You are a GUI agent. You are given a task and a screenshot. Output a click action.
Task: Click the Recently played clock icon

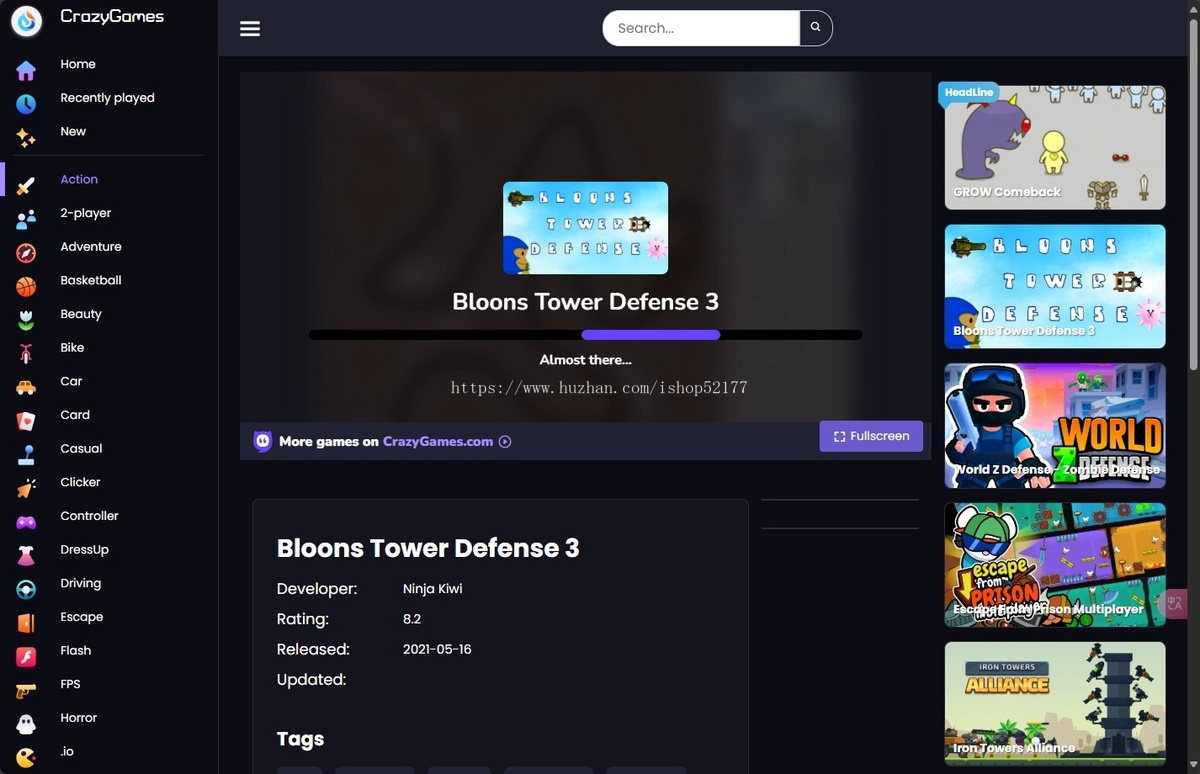point(26,104)
